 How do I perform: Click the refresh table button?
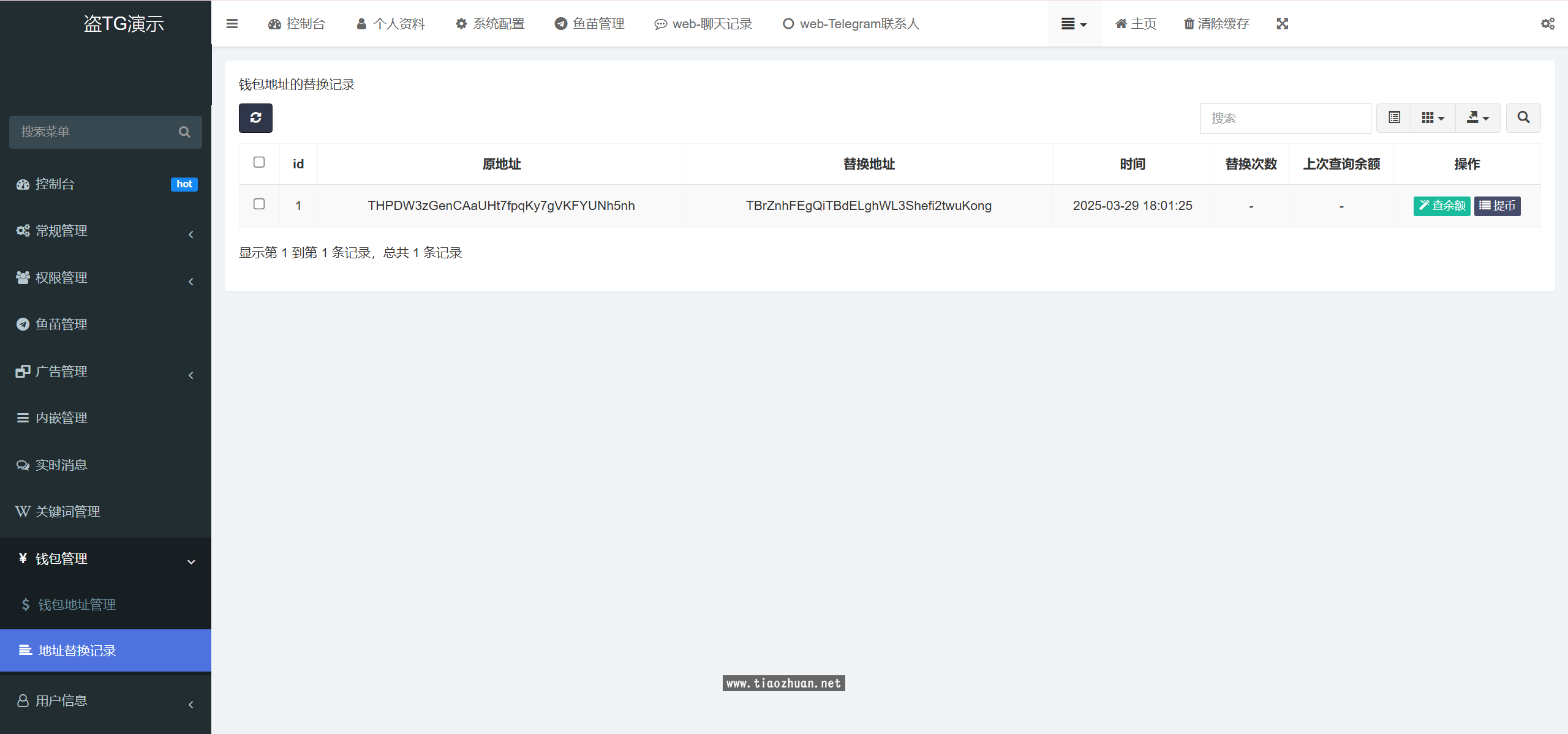point(255,118)
